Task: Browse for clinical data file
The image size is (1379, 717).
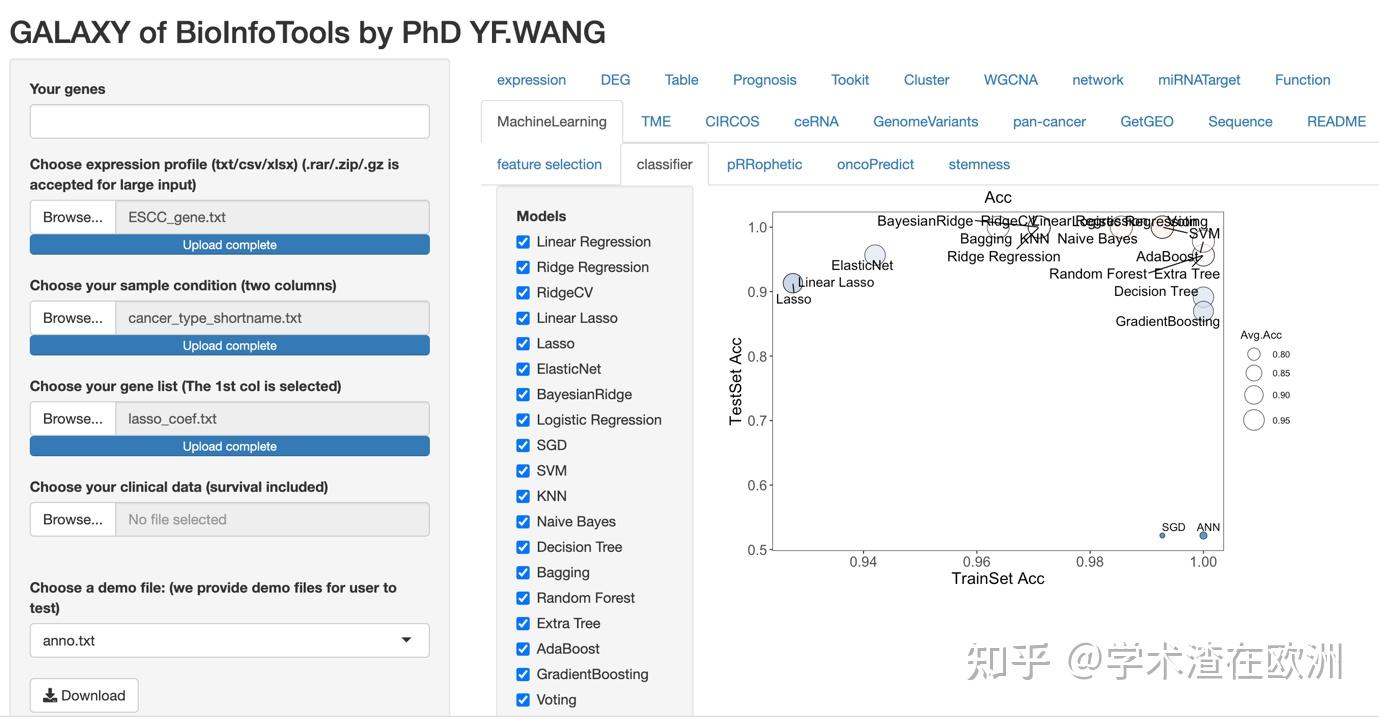Action: point(73,519)
